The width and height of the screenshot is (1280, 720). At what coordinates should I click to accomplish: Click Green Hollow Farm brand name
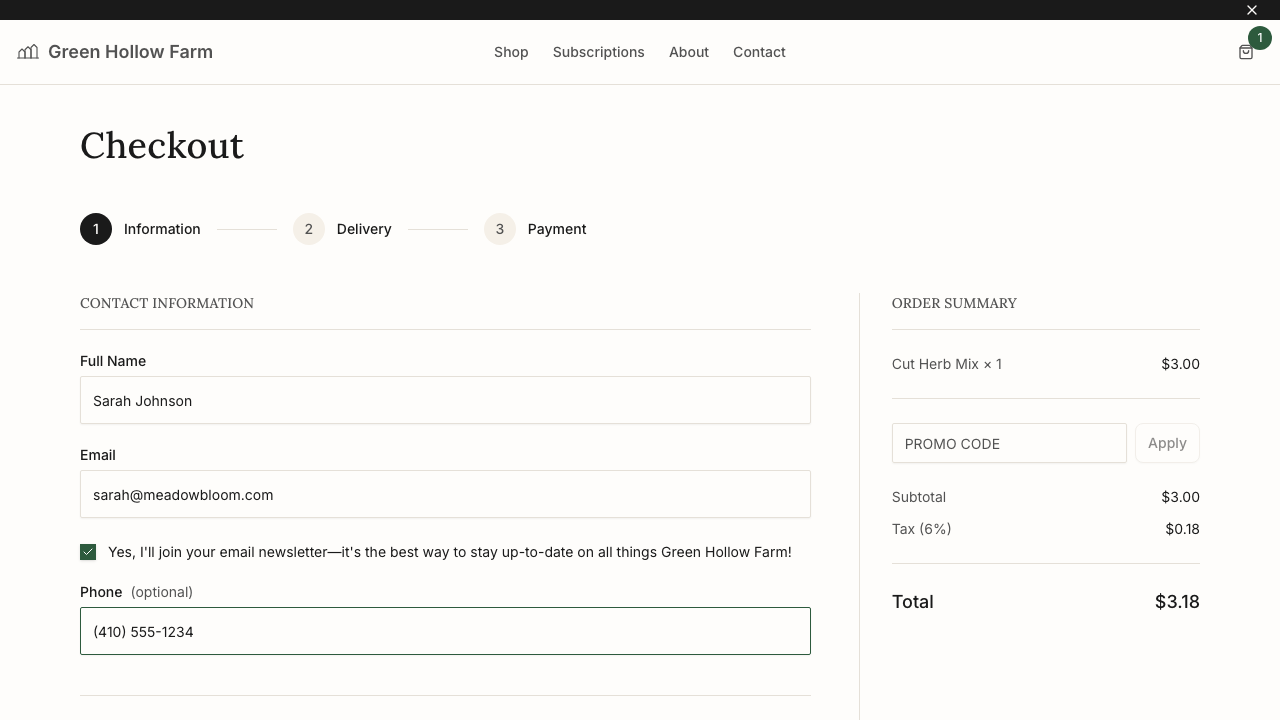point(130,52)
